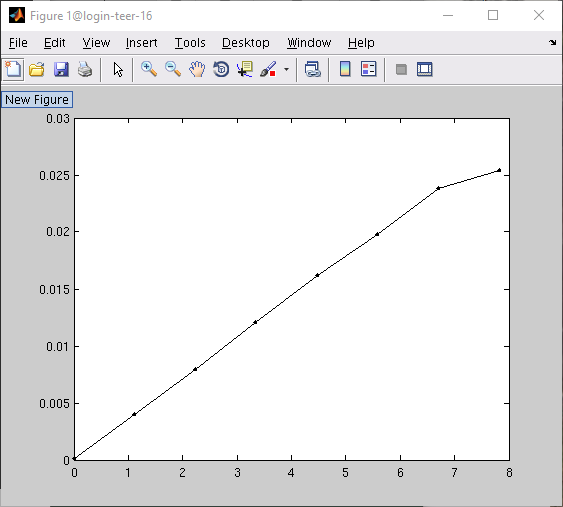The height and width of the screenshot is (507, 563).
Task: Enable the Pan hand tool
Action: point(197,69)
